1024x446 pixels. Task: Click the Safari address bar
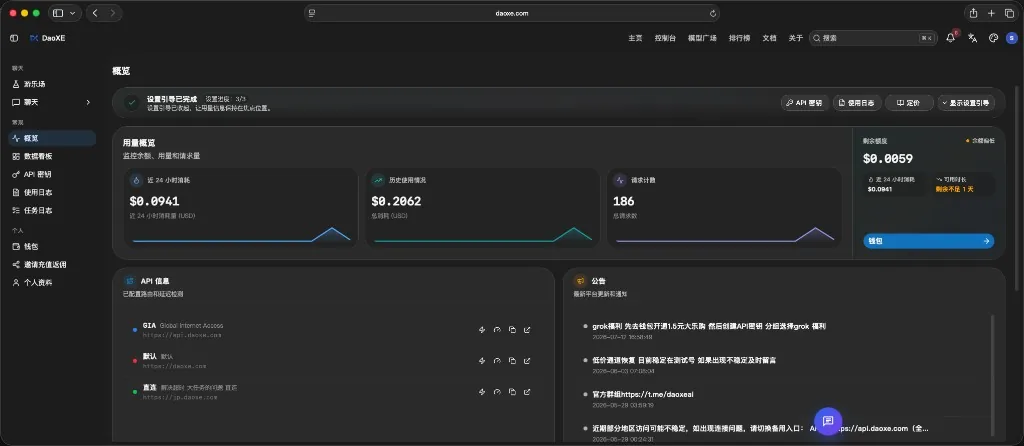[511, 13]
